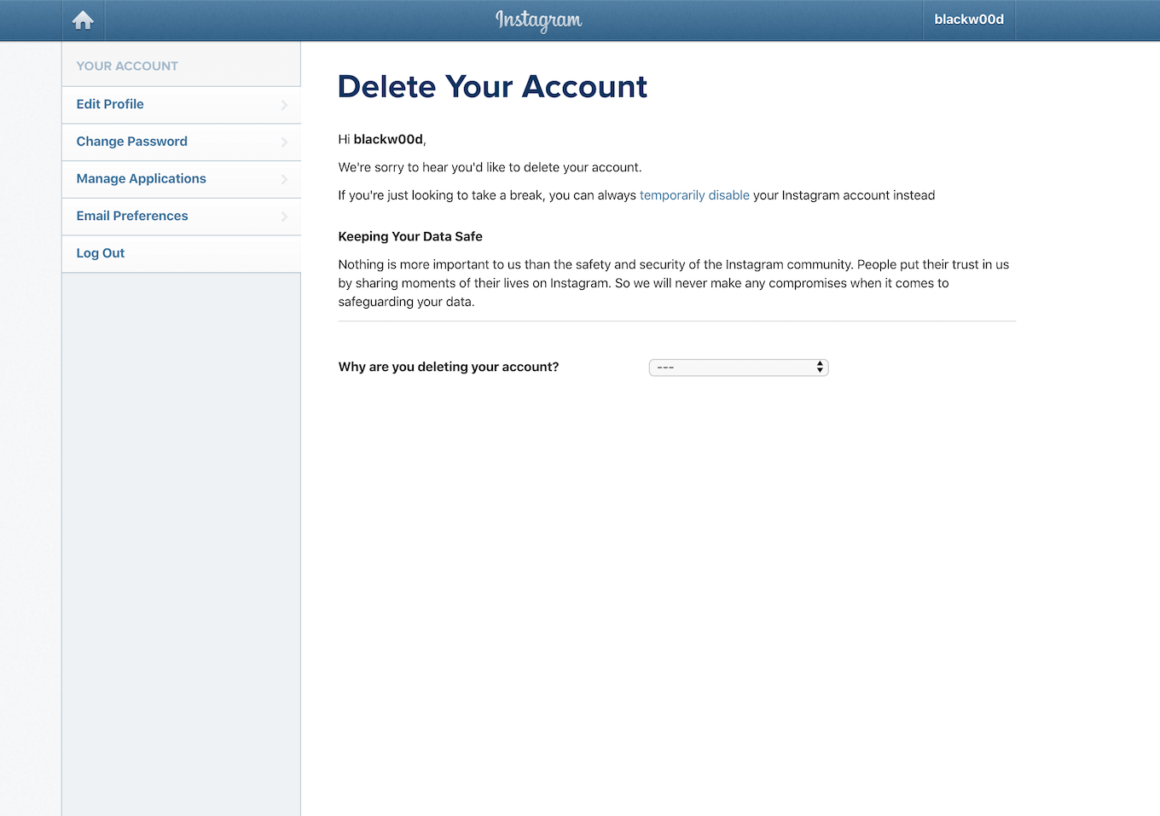Select Log Out in sidebar
The height and width of the screenshot is (816, 1160).
[181, 253]
